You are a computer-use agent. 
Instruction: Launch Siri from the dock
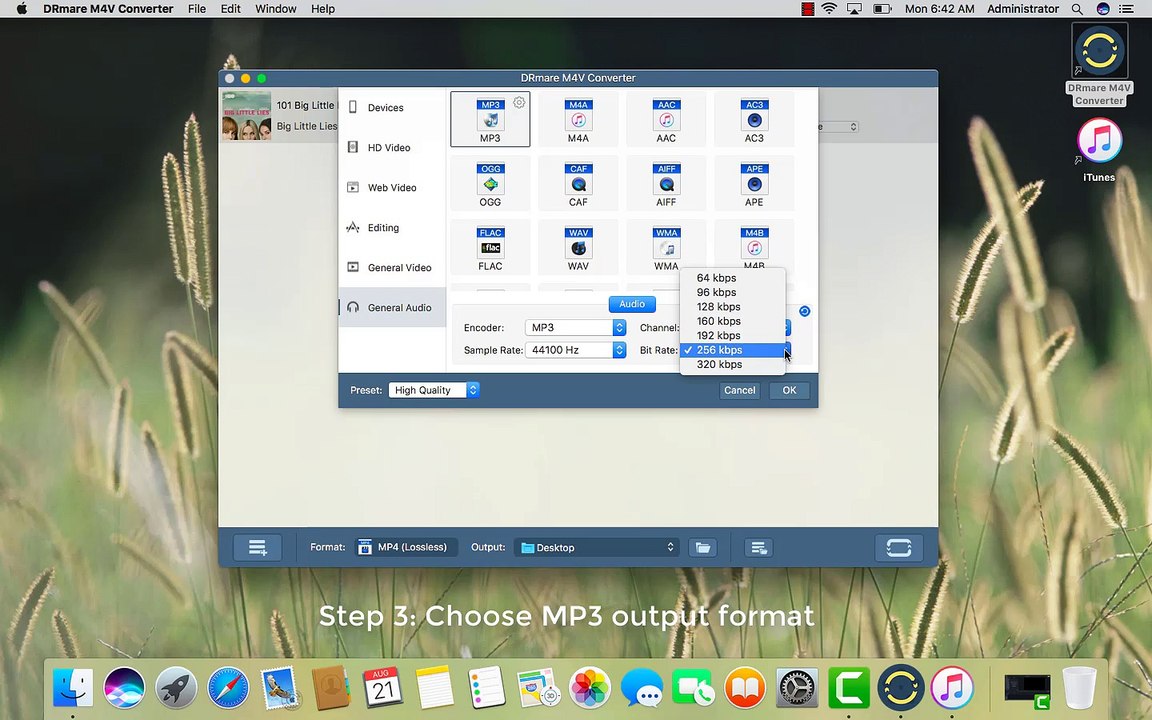click(124, 688)
